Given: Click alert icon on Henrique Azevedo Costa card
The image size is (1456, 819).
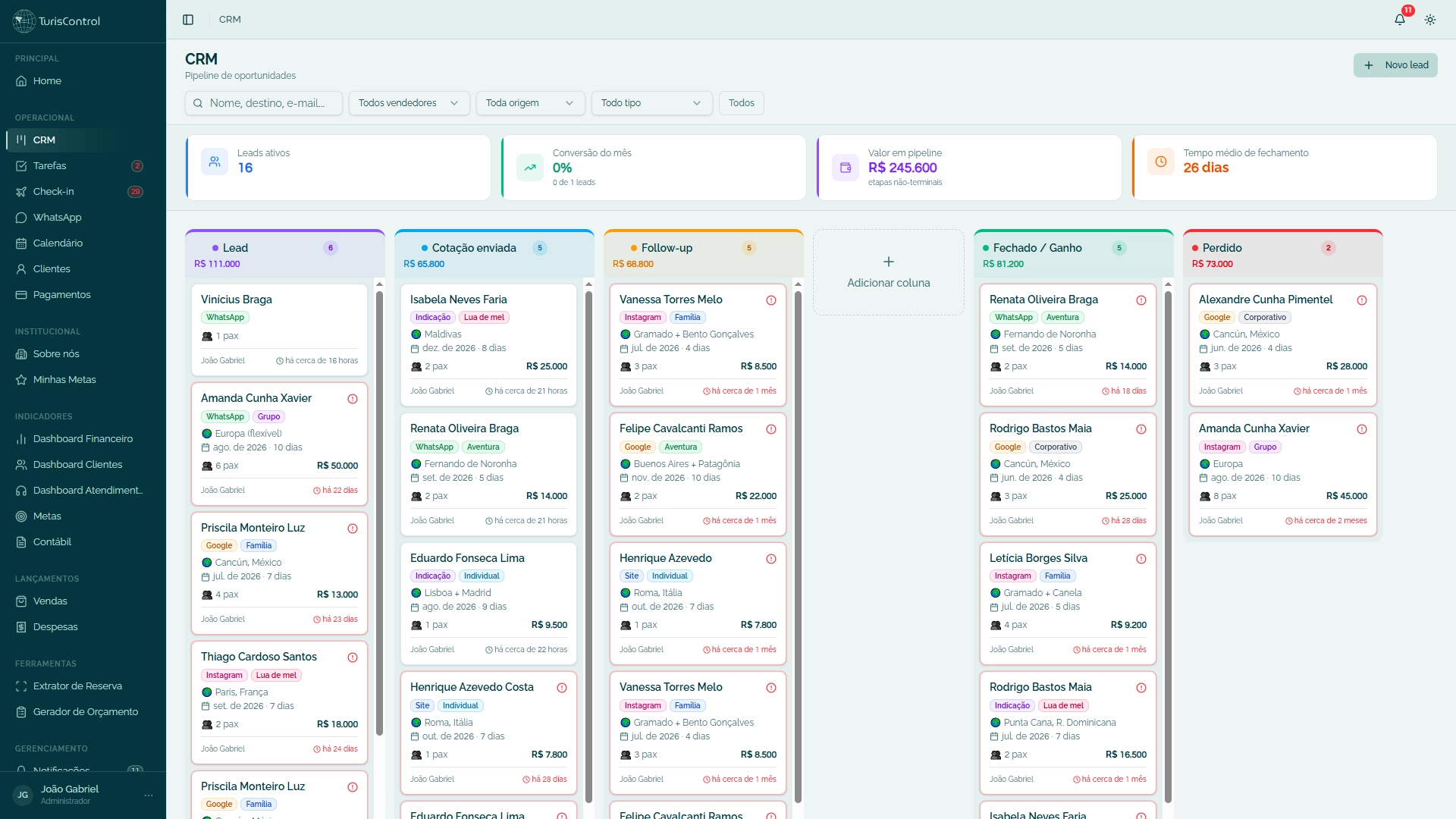Looking at the screenshot, I should point(562,688).
